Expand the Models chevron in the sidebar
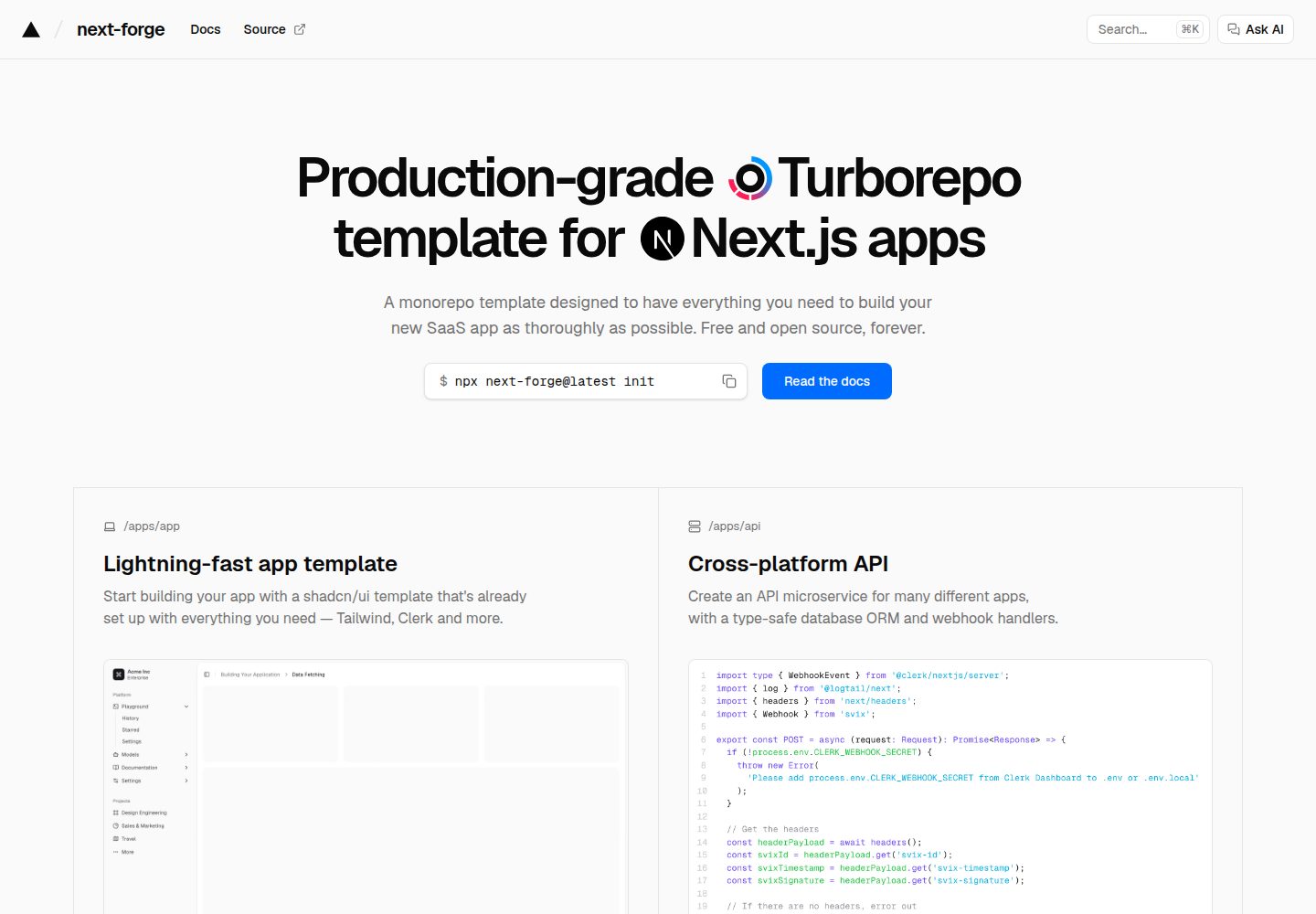Image resolution: width=1316 pixels, height=914 pixels. (x=186, y=755)
